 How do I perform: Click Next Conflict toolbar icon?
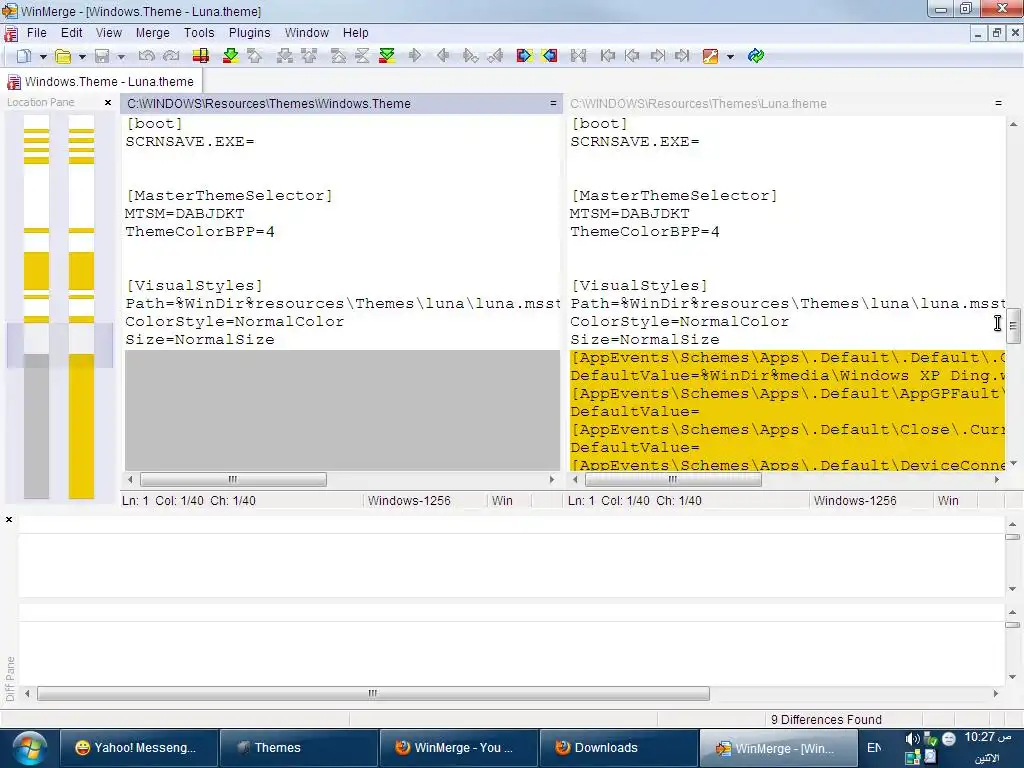pos(285,56)
